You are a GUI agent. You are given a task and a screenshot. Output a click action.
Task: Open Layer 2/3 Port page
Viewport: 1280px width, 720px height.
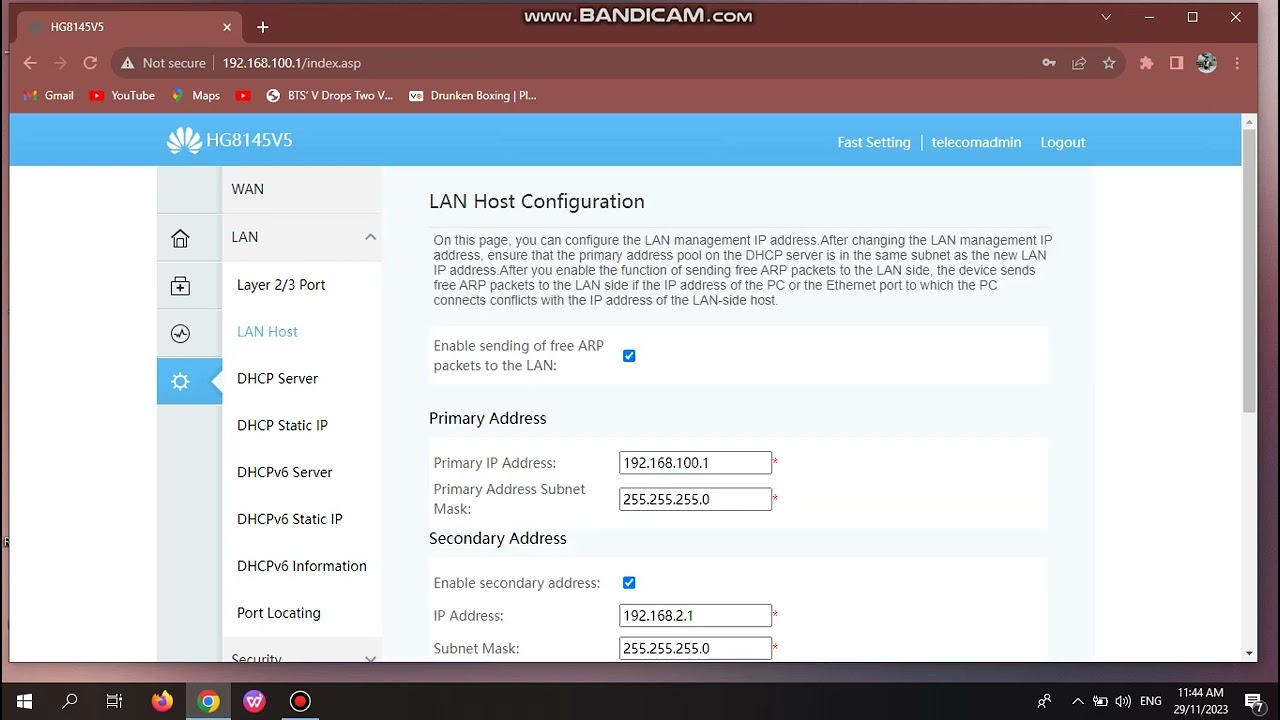[x=281, y=285]
